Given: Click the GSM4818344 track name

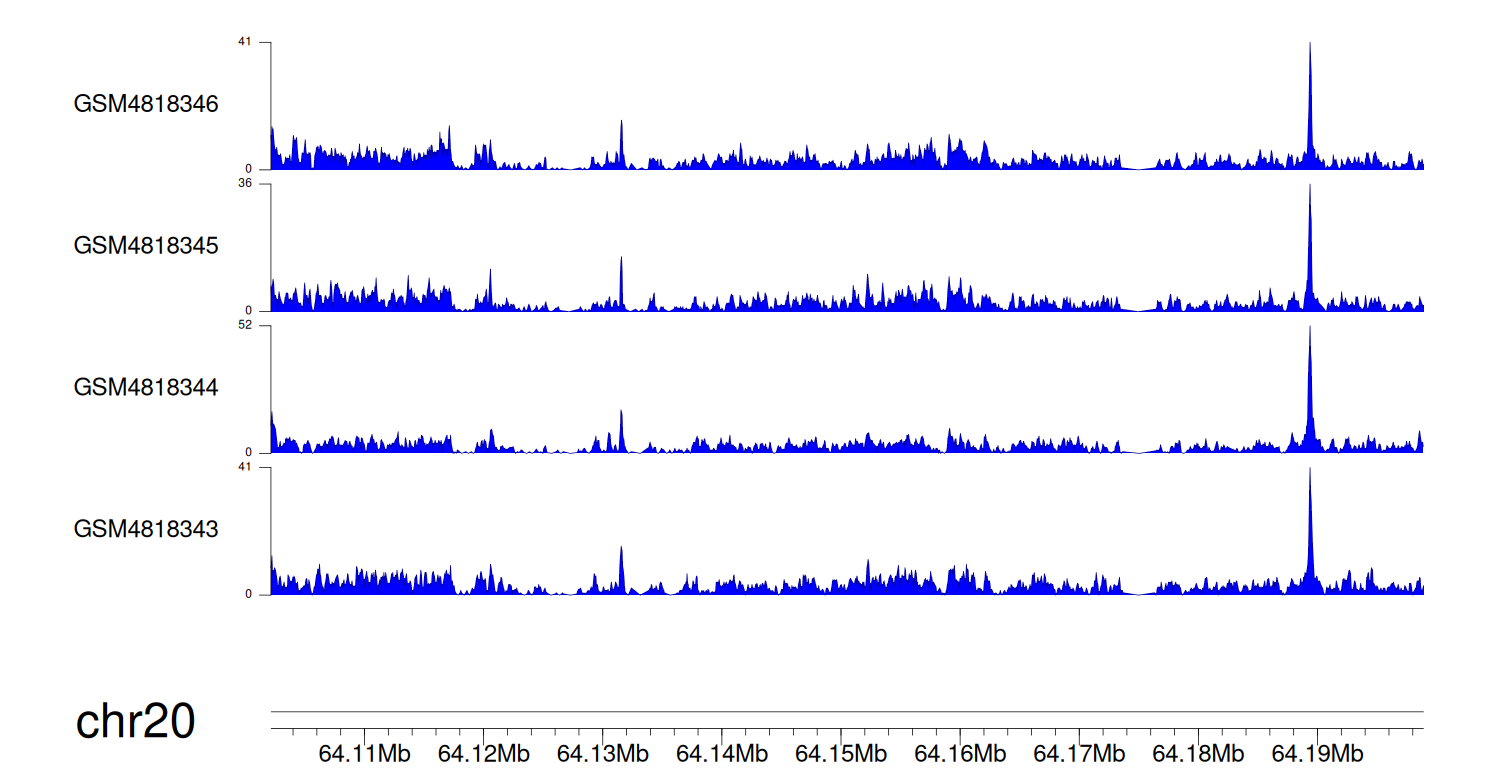Looking at the screenshot, I should 146,387.
